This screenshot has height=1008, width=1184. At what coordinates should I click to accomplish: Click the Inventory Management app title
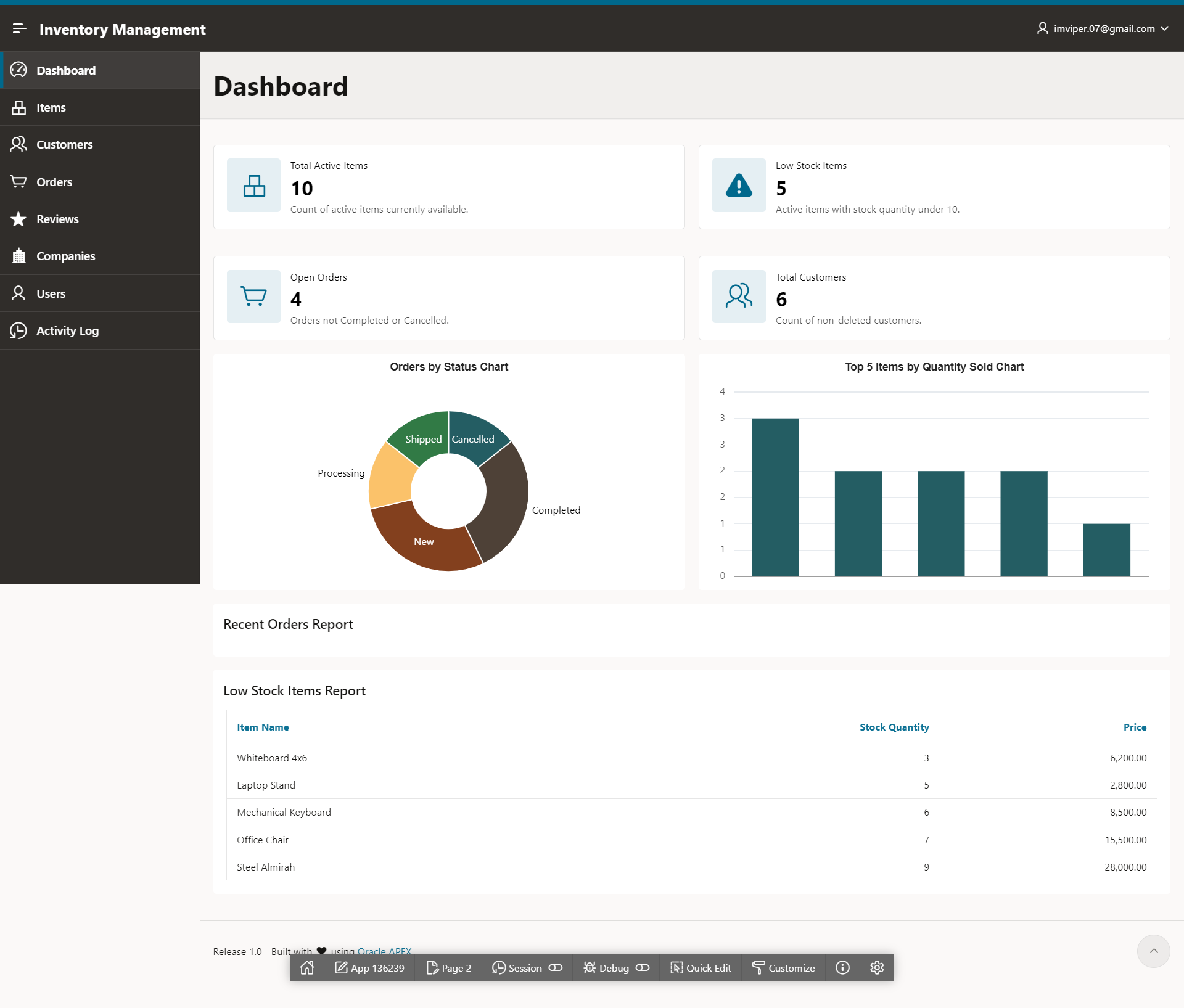[123, 29]
